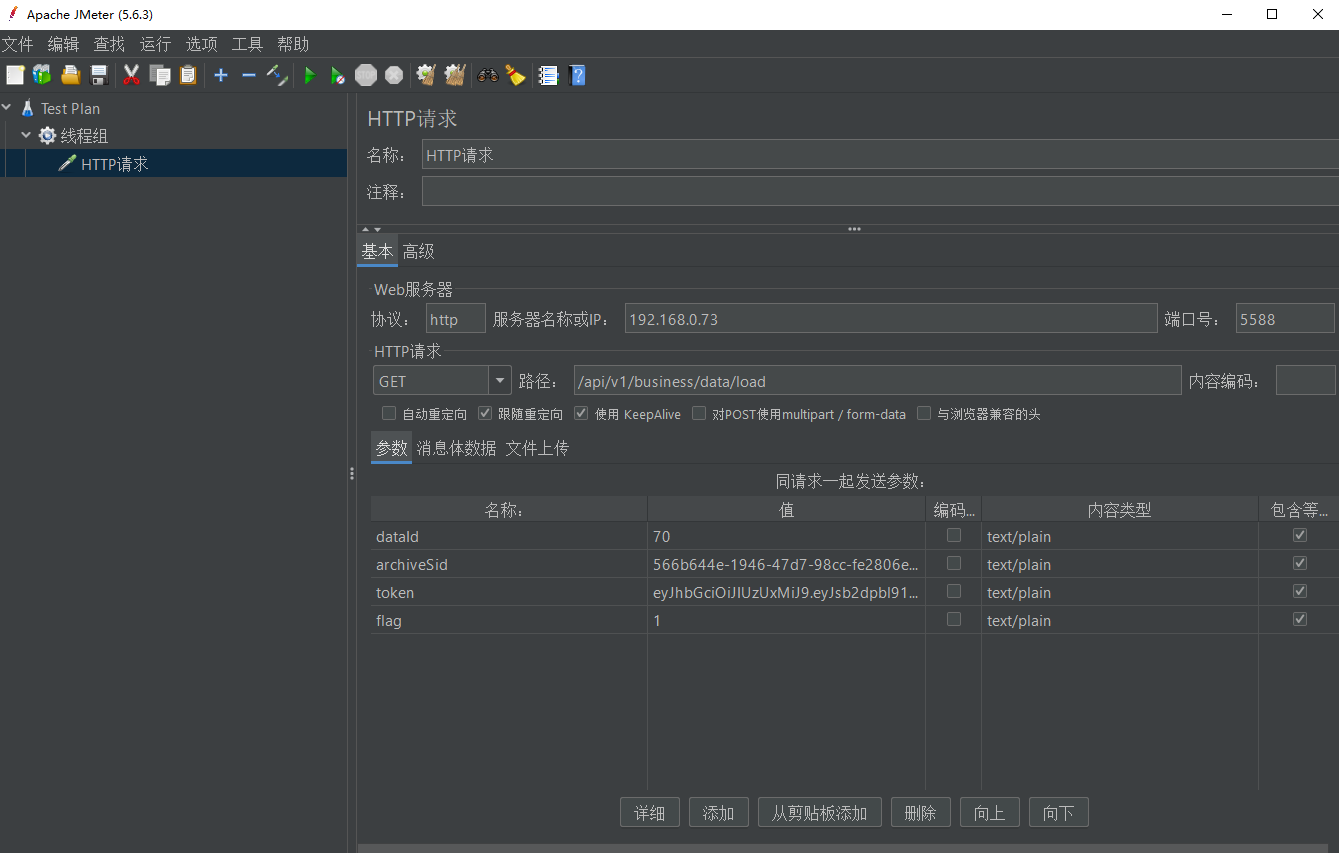Toggle the 使用 KeepAlive checkbox

pyautogui.click(x=581, y=413)
